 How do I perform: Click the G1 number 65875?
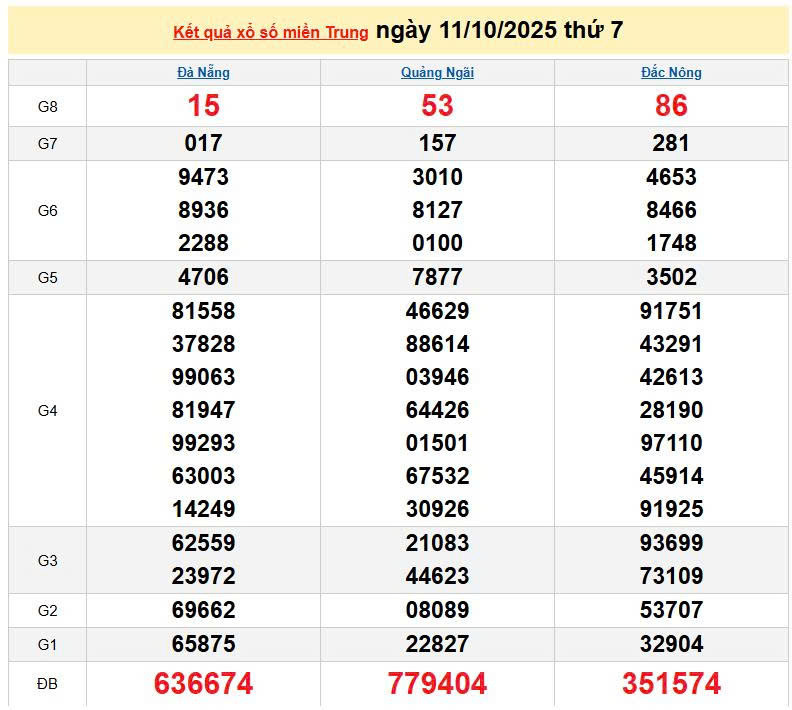[x=203, y=643]
